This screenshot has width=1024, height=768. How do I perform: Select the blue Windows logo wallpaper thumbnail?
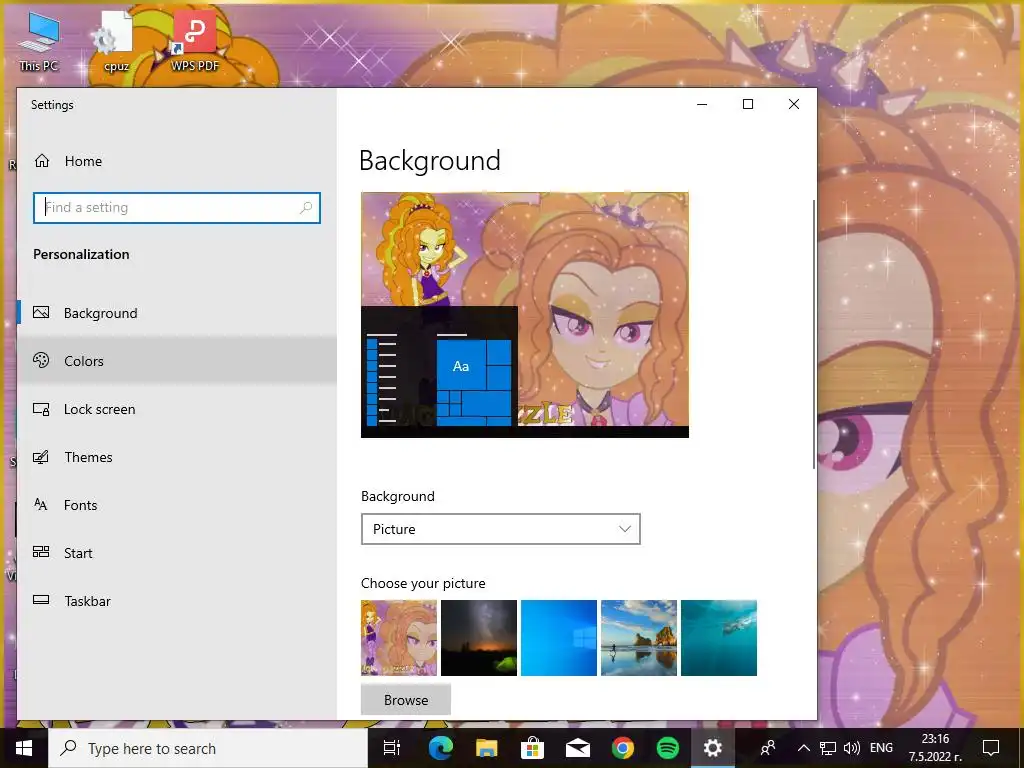click(x=558, y=638)
